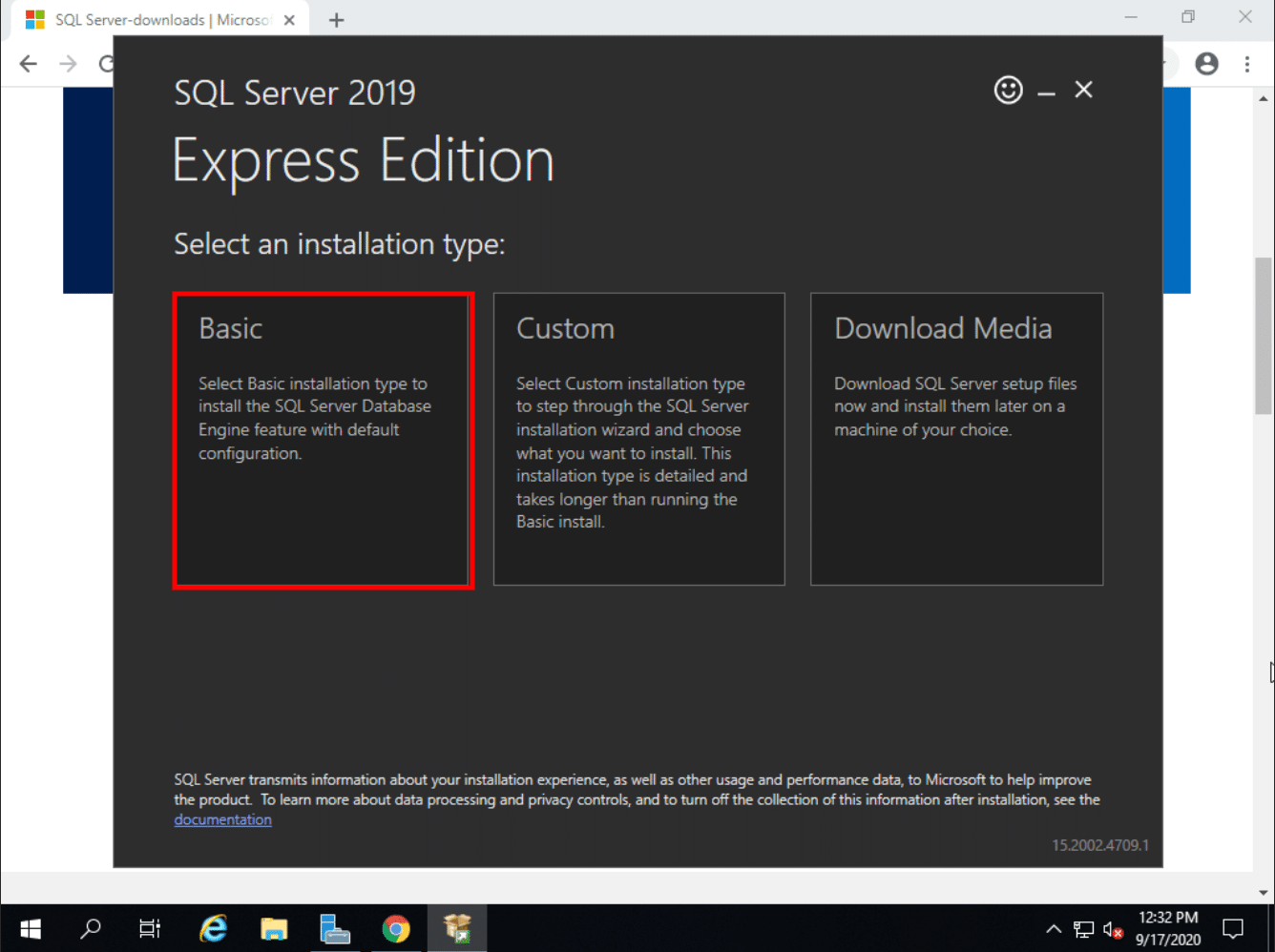Launch Internet Explorer from taskbar

tap(213, 928)
